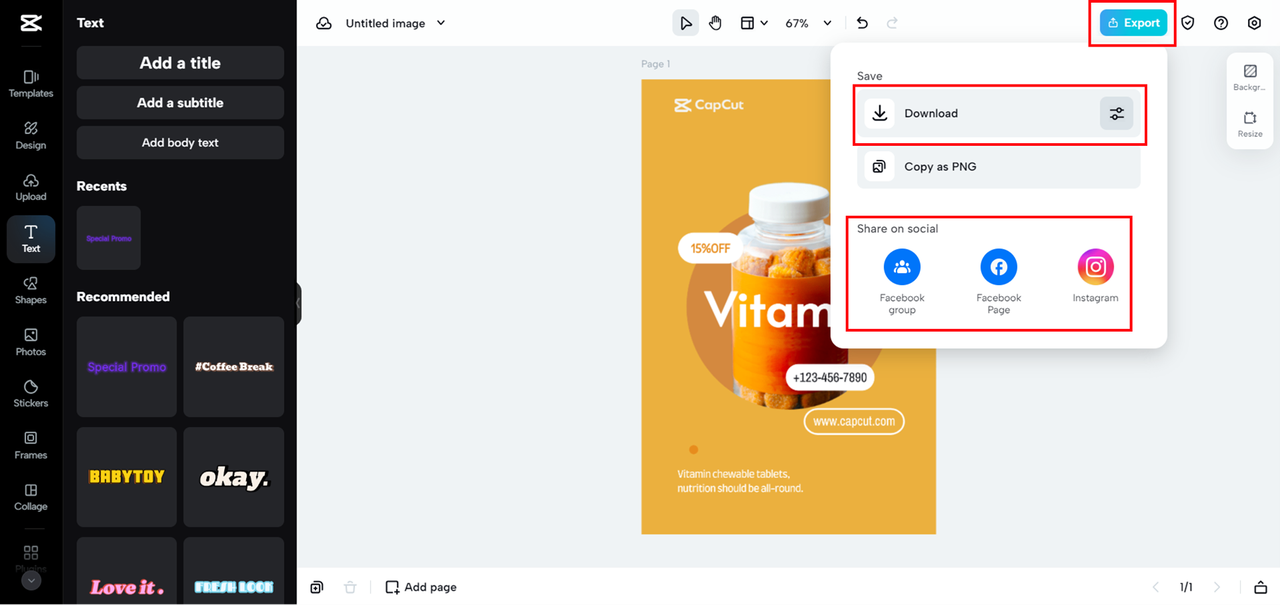Open the Collage sidebar panel
The image size is (1280, 606).
tap(31, 497)
